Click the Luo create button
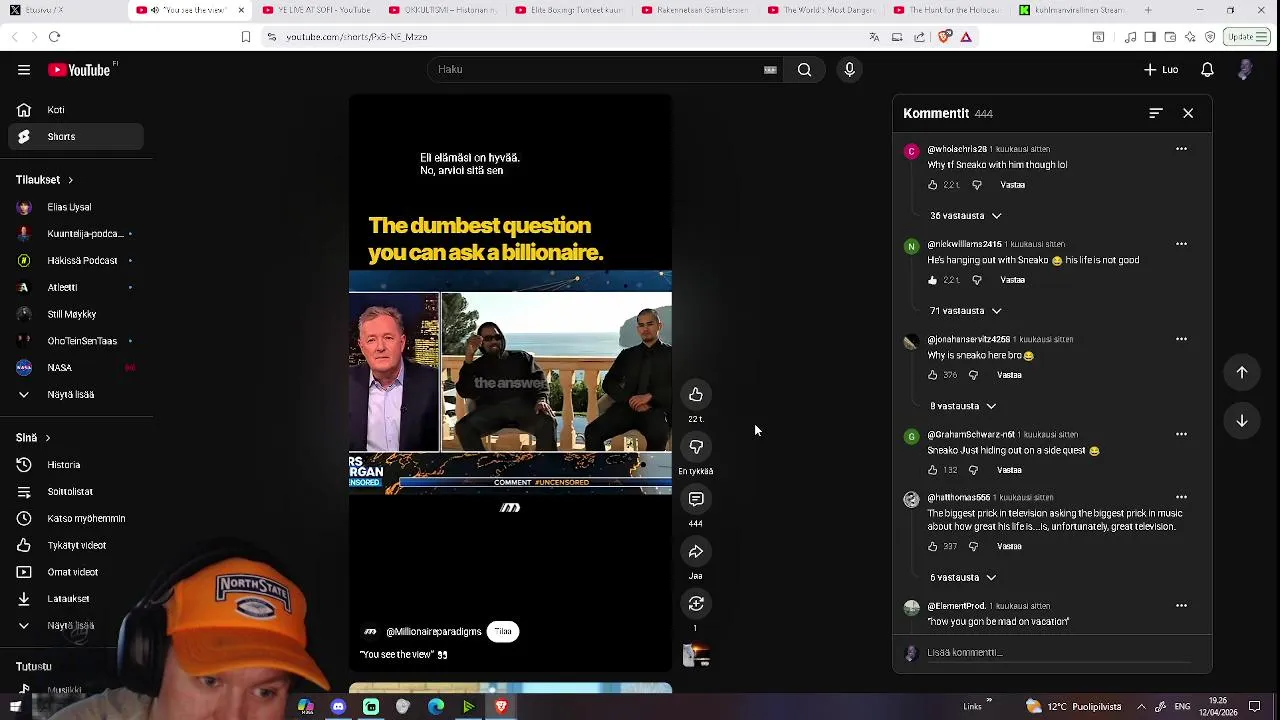This screenshot has width=1280, height=720. tap(1161, 70)
